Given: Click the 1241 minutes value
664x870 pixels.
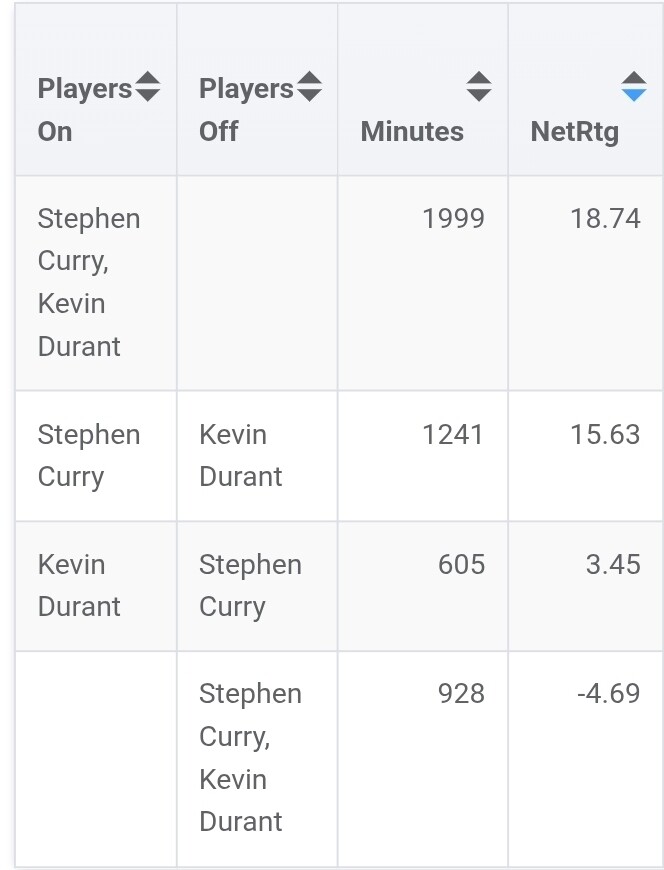Looking at the screenshot, I should point(453,435).
